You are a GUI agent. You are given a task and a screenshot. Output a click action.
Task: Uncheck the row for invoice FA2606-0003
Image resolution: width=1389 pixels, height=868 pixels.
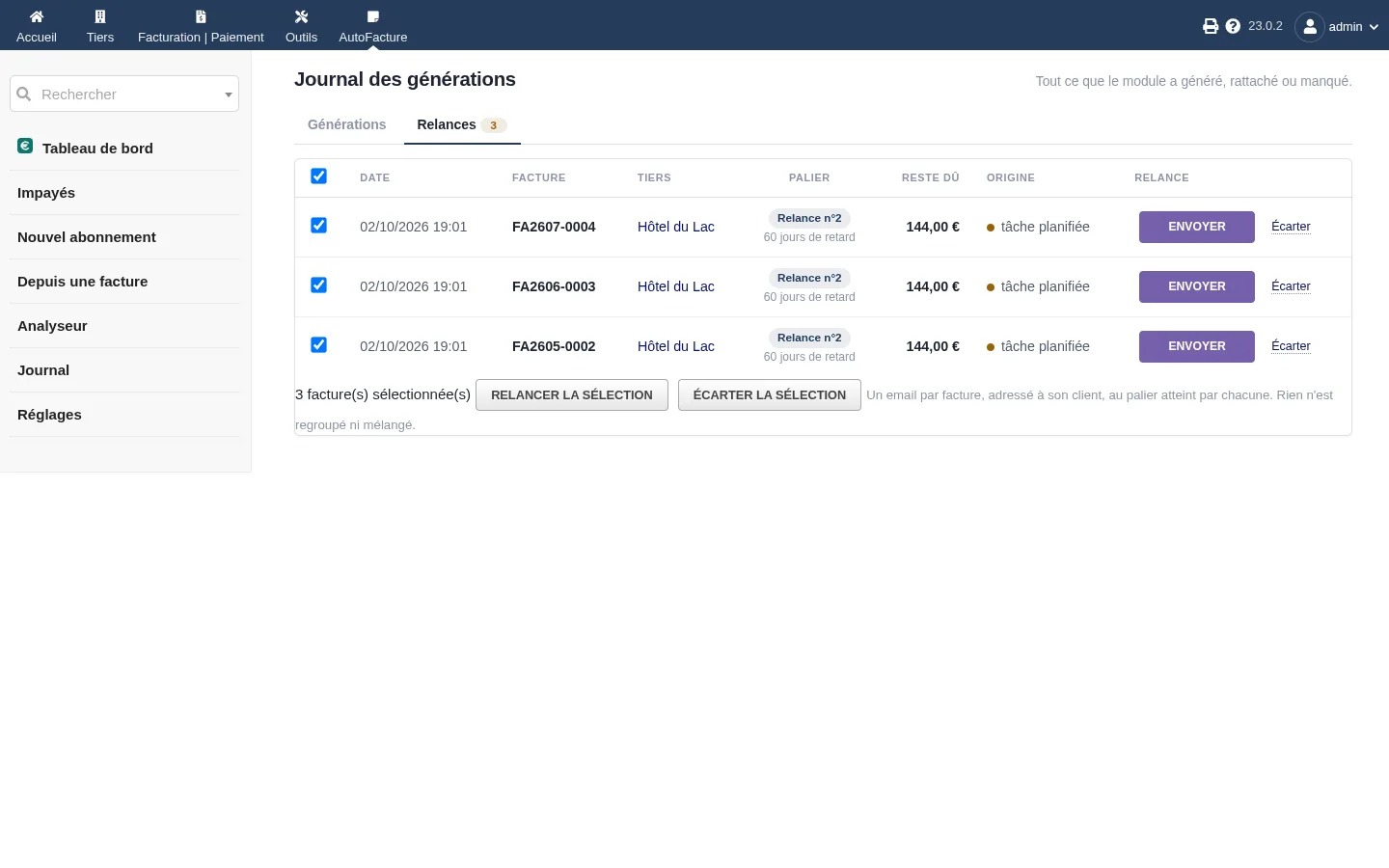318,285
